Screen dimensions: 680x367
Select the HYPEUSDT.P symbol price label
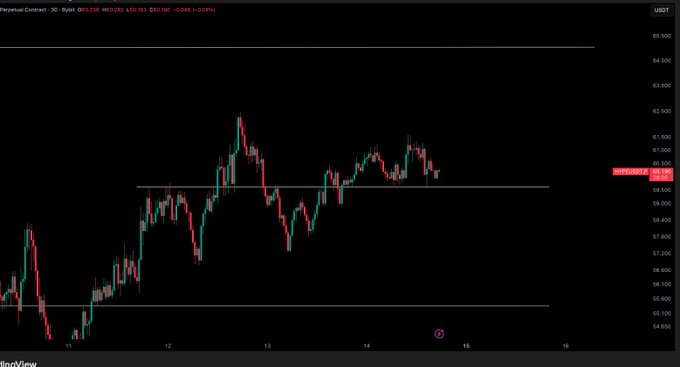(631, 172)
